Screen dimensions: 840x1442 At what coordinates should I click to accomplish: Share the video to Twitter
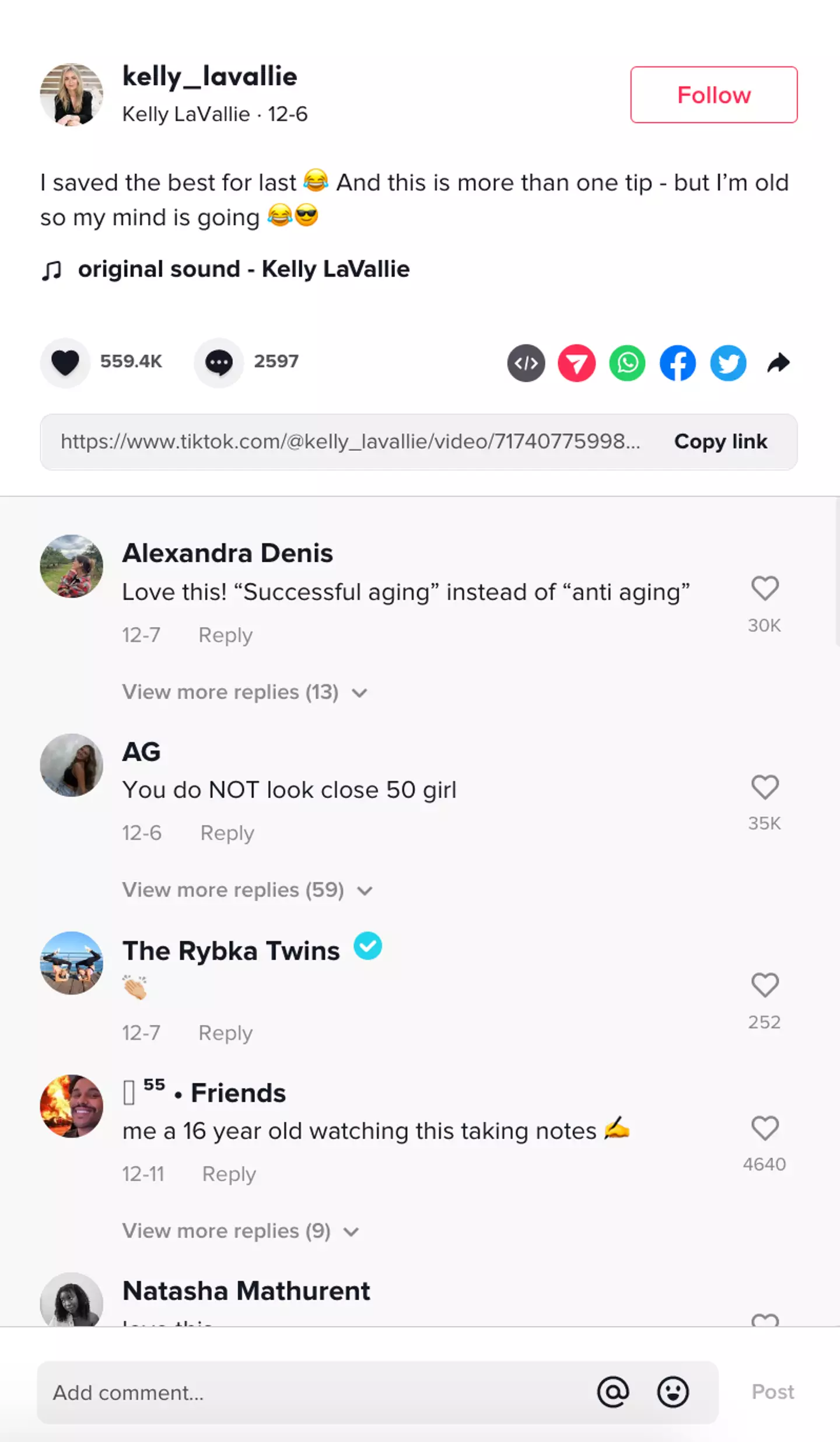(728, 363)
